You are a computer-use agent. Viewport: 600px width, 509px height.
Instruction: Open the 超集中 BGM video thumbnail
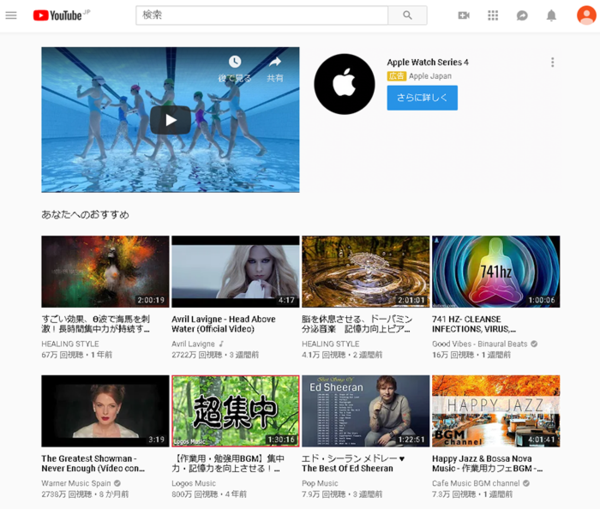235,411
